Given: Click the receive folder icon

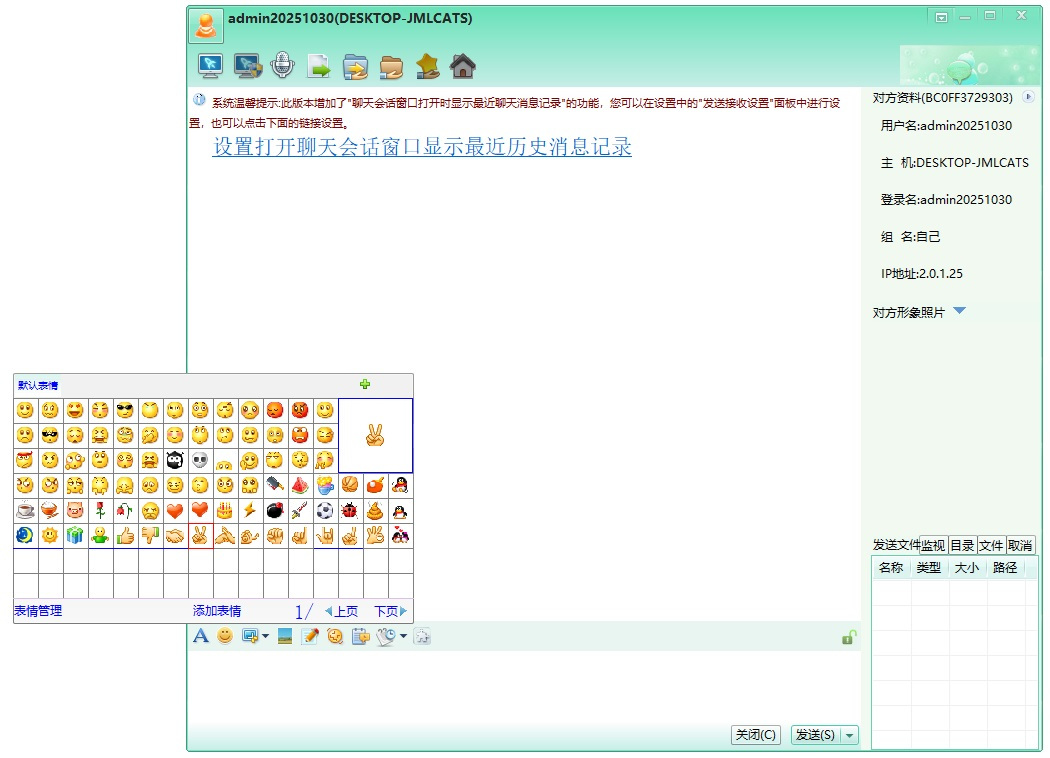Looking at the screenshot, I should click(x=391, y=66).
